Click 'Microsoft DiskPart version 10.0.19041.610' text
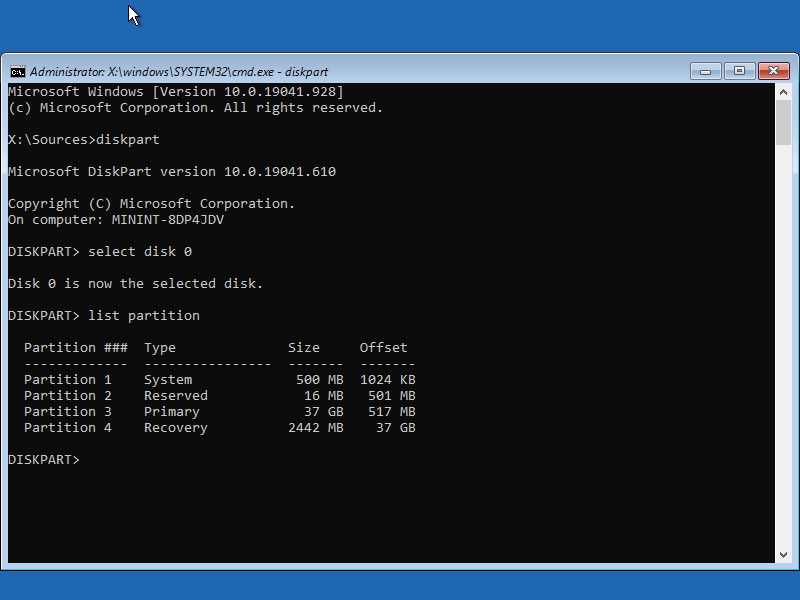 pos(172,171)
